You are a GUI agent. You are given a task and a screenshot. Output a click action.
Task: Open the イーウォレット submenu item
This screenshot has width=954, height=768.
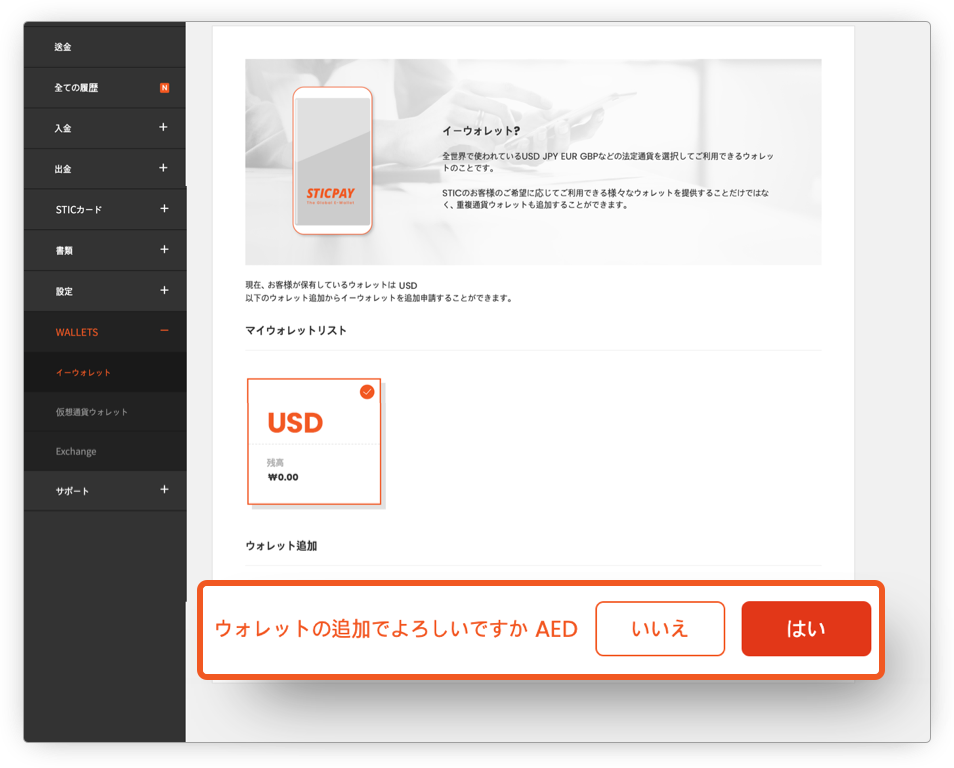tap(105, 372)
